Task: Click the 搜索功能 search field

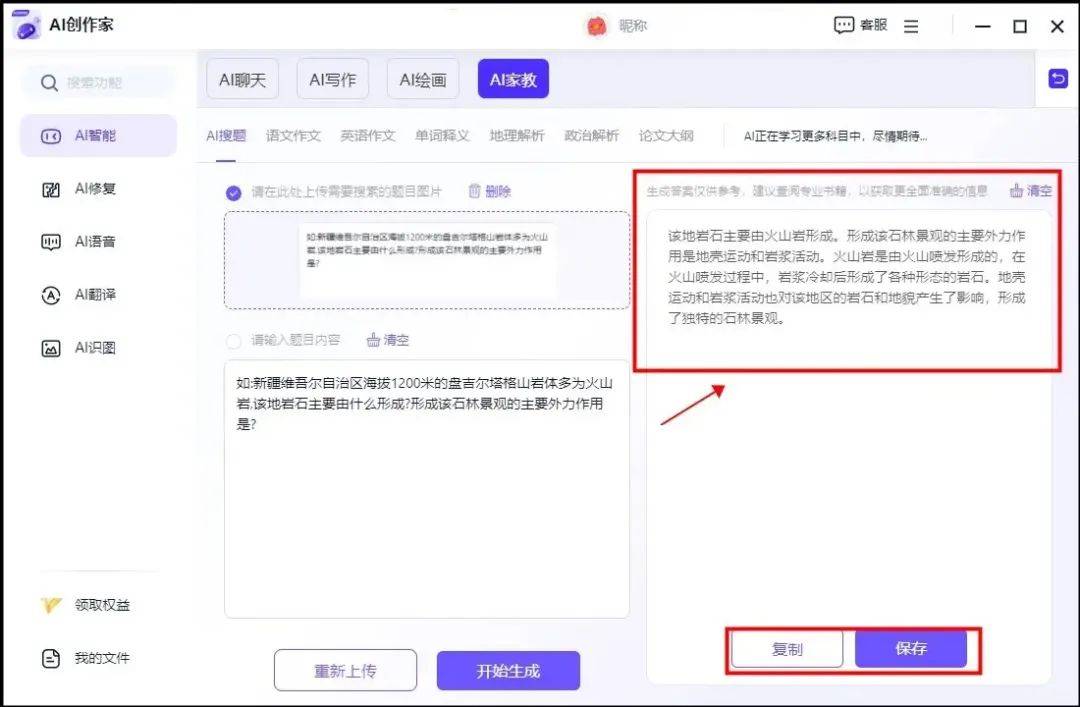Action: [x=99, y=83]
